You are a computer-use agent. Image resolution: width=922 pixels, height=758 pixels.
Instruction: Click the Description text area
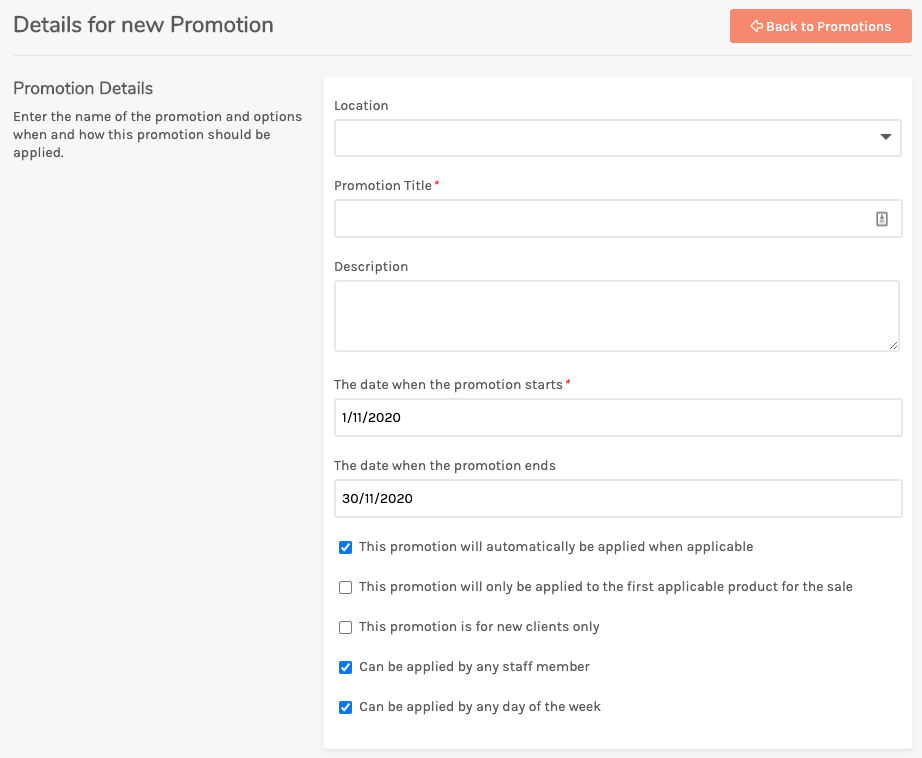tap(616, 316)
